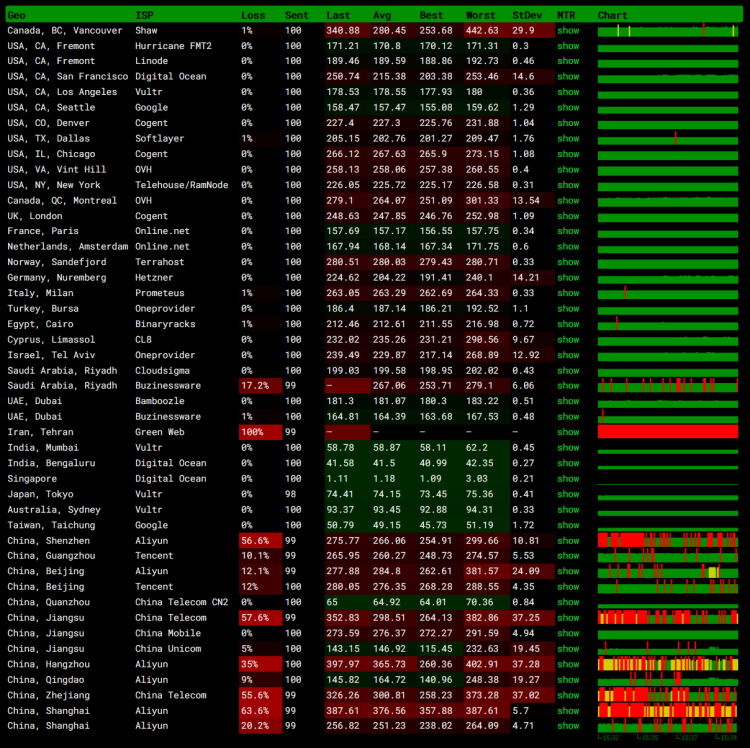
Task: Select the Avg column header
Action: [382, 15]
